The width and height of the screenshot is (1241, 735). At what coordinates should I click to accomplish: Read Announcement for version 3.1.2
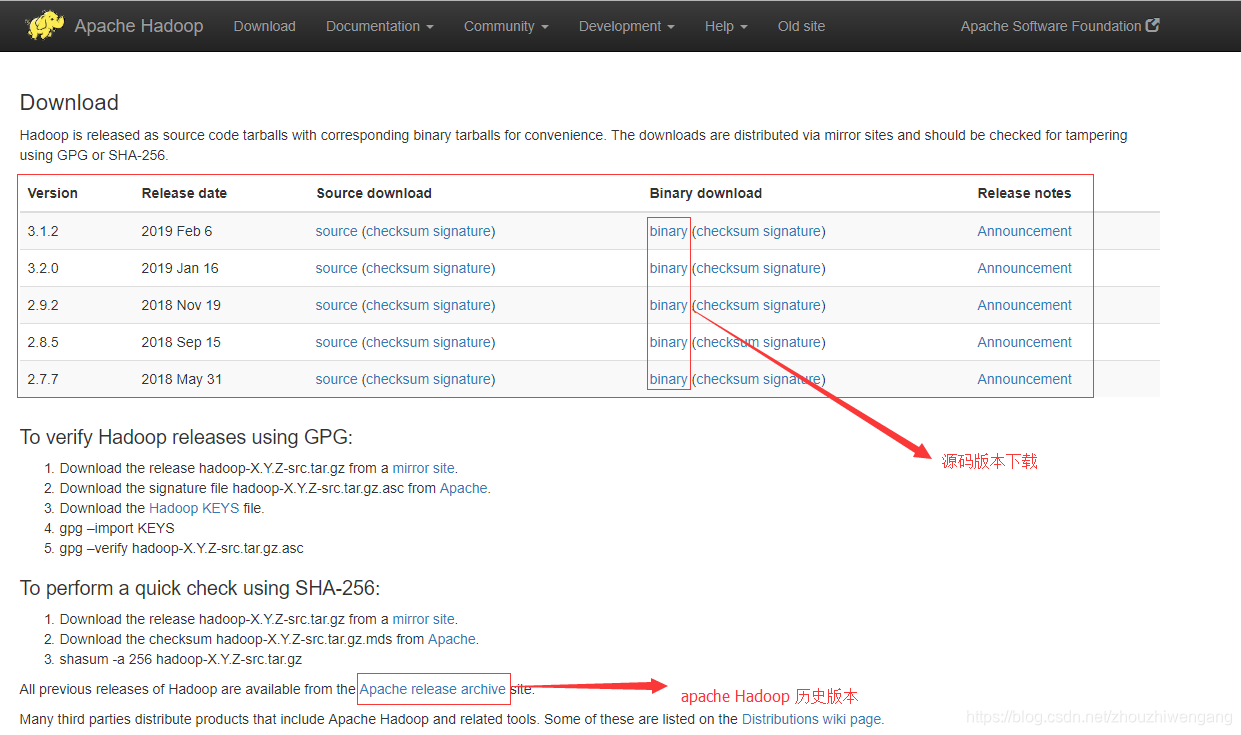click(1025, 231)
